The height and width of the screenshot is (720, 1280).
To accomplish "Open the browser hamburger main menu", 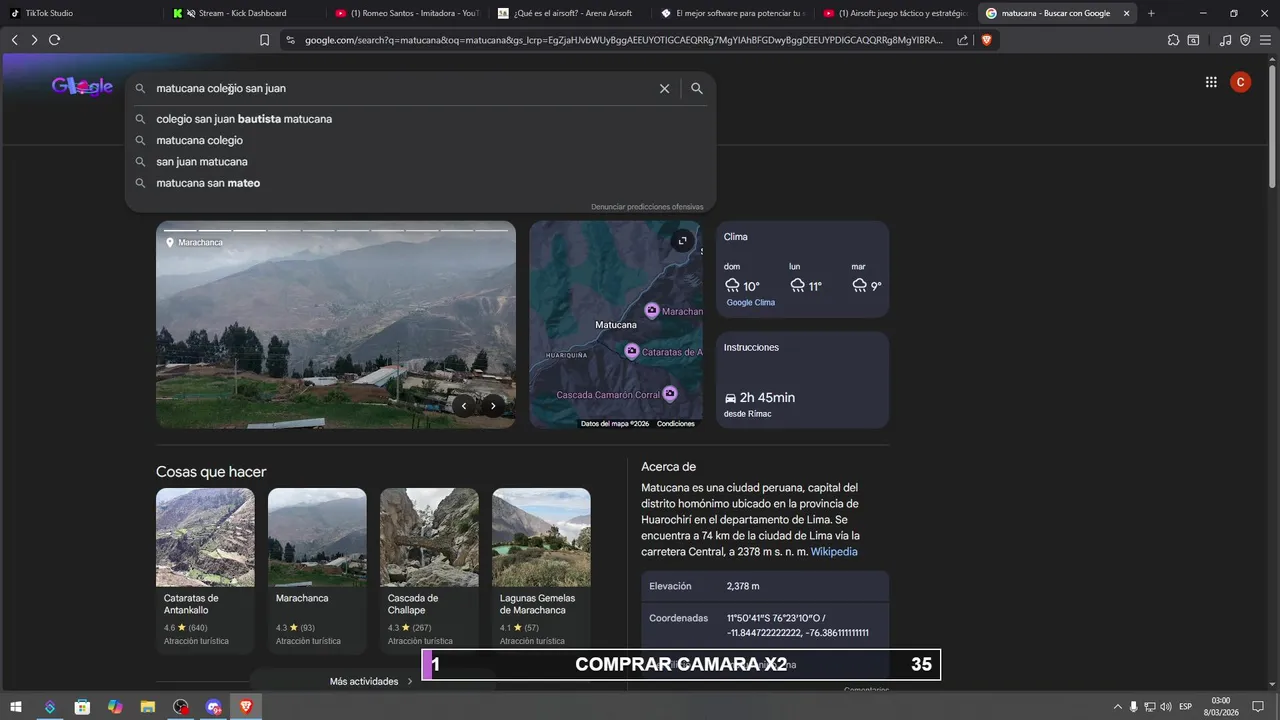I will pyautogui.click(x=1265, y=40).
